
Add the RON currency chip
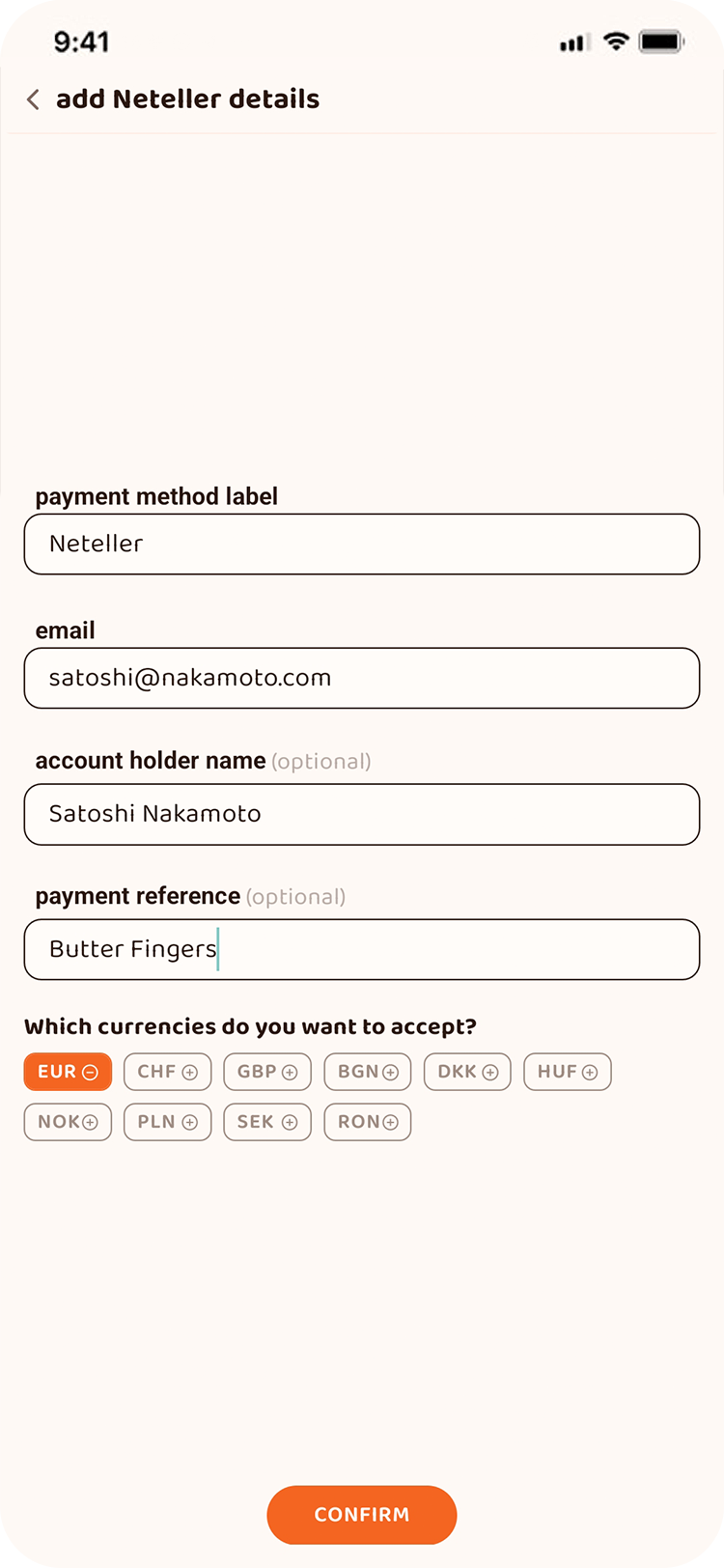click(368, 1122)
